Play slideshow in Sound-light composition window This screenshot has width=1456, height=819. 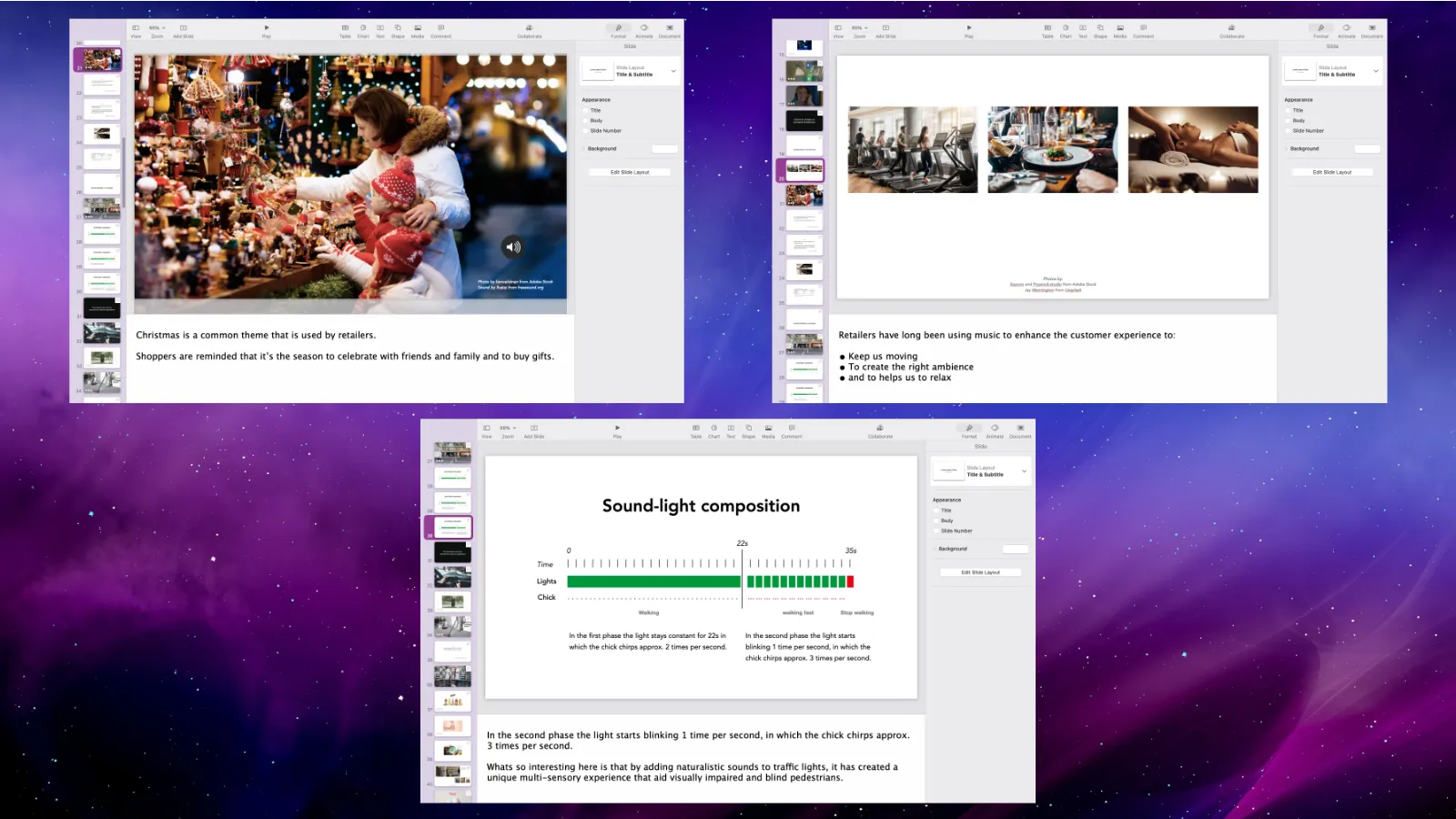click(x=618, y=431)
